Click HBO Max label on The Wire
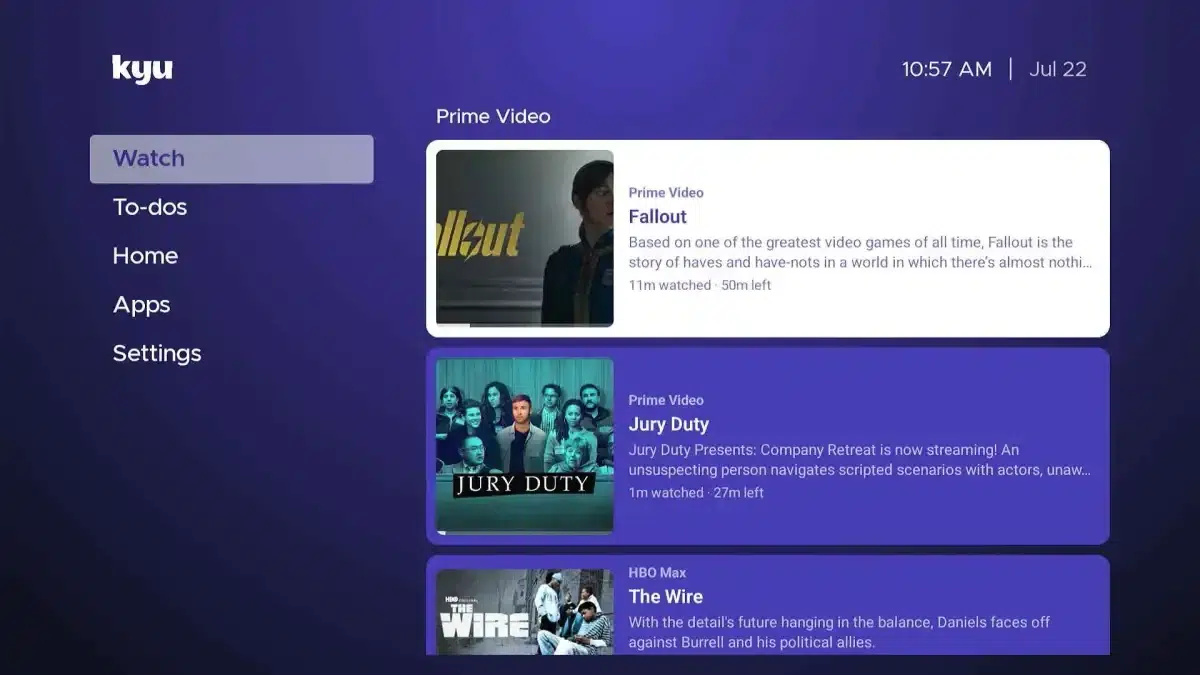The height and width of the screenshot is (675, 1200). 657,573
